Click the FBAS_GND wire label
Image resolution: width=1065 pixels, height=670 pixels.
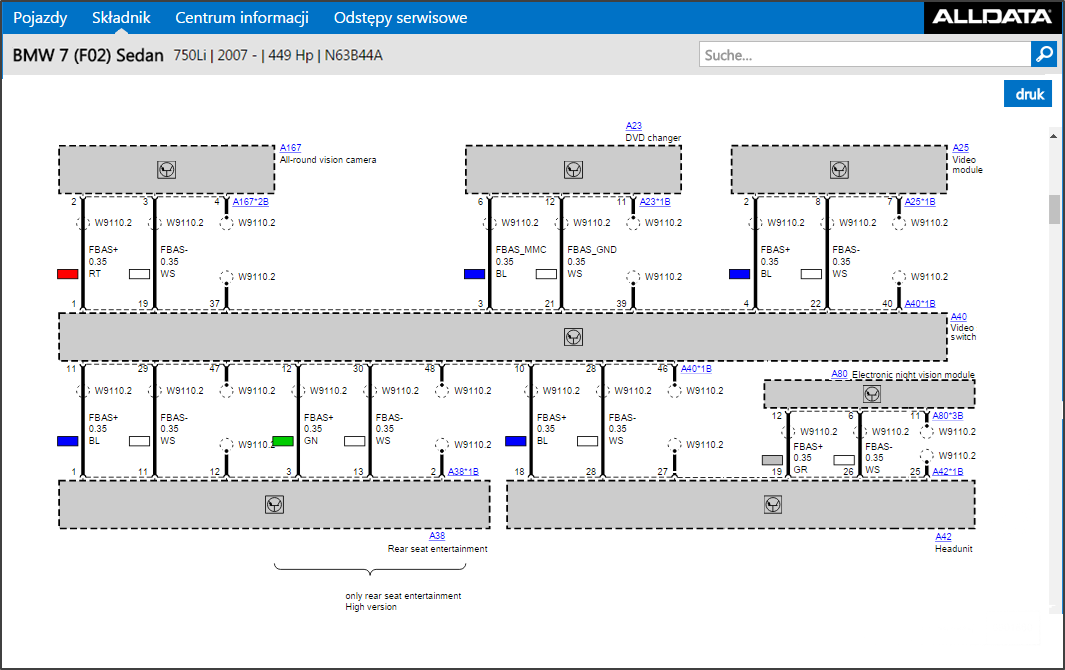point(592,249)
